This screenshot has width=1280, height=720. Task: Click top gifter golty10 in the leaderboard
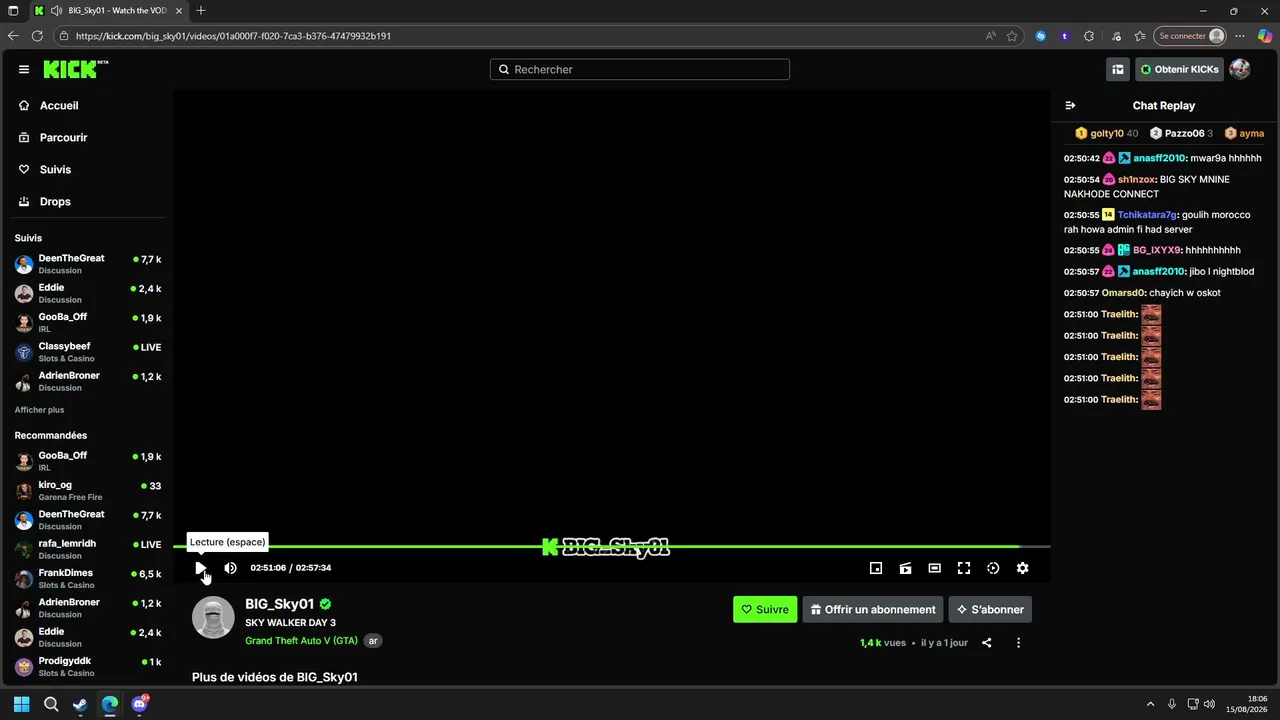1107,133
